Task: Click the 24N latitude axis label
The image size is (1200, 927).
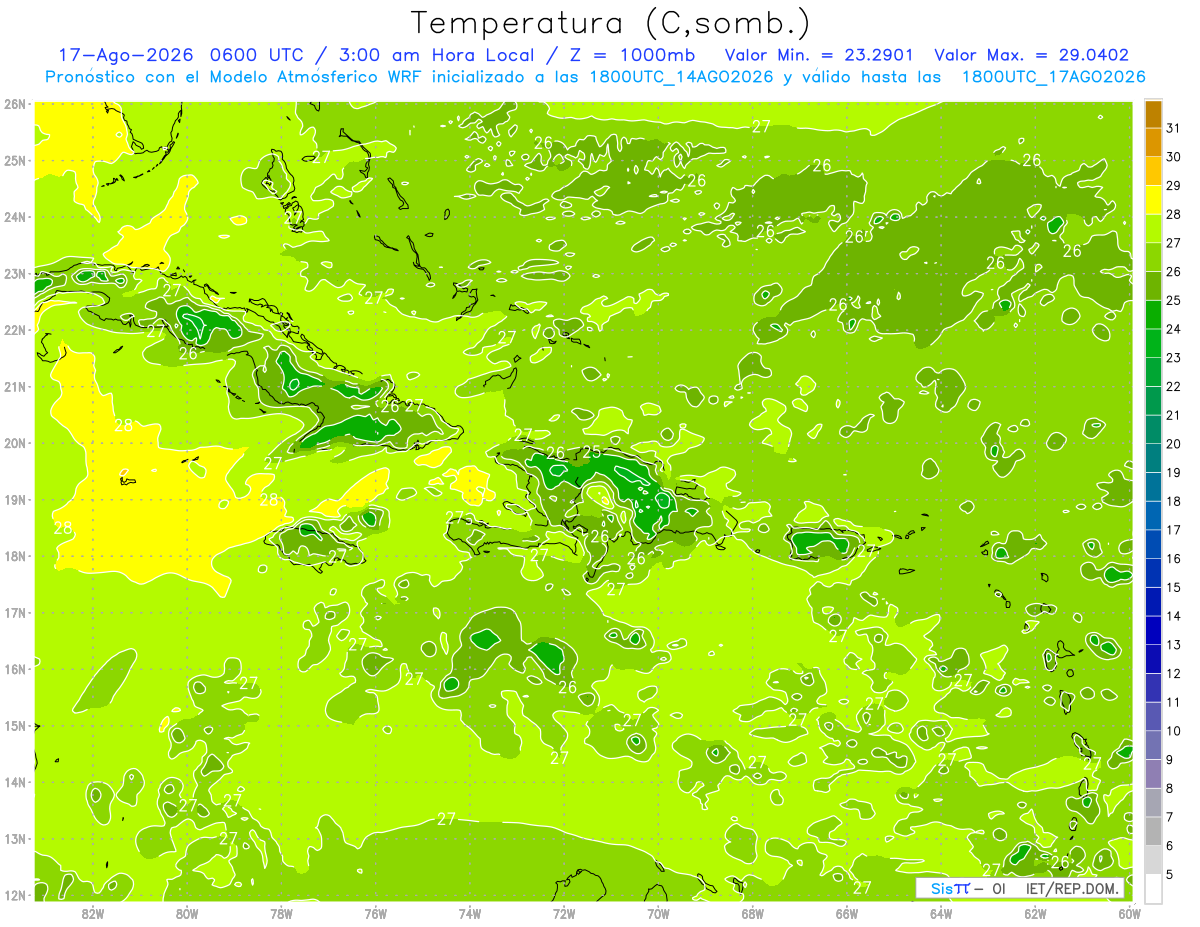Action: pos(15,217)
